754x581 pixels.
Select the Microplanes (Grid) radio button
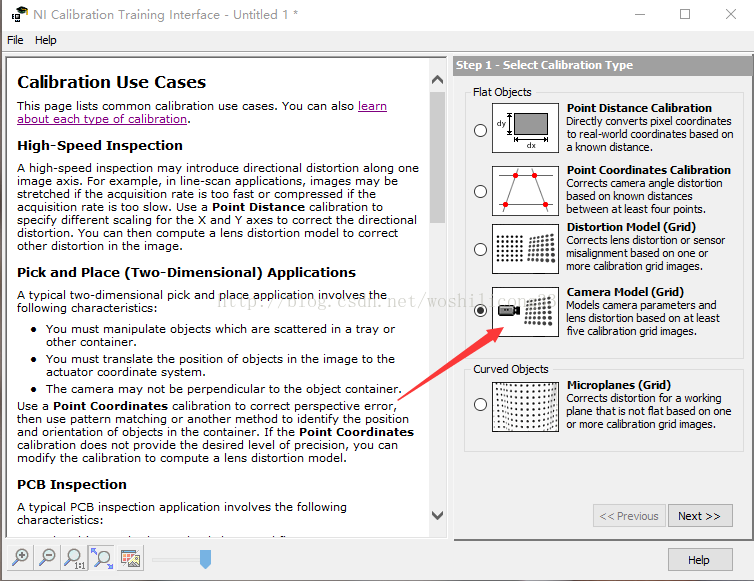point(480,404)
